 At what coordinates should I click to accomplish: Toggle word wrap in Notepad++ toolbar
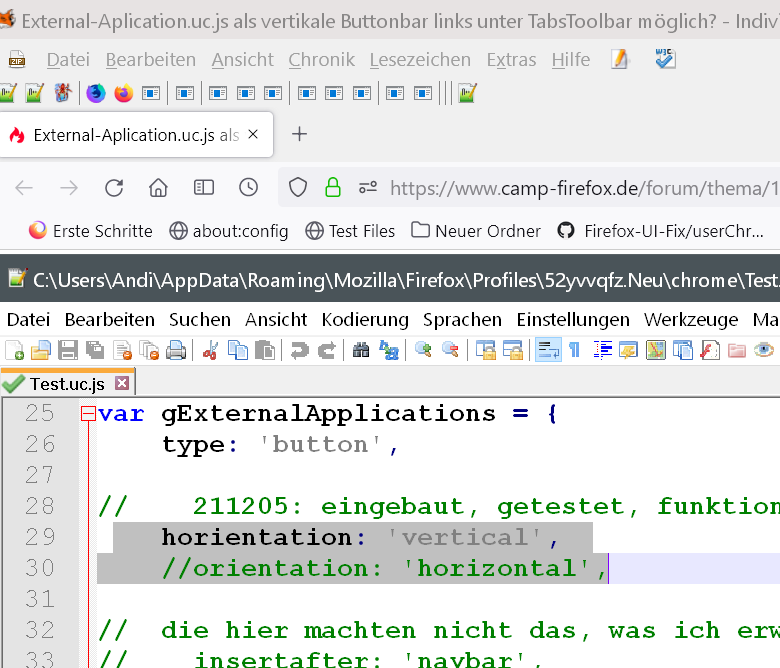pos(548,350)
